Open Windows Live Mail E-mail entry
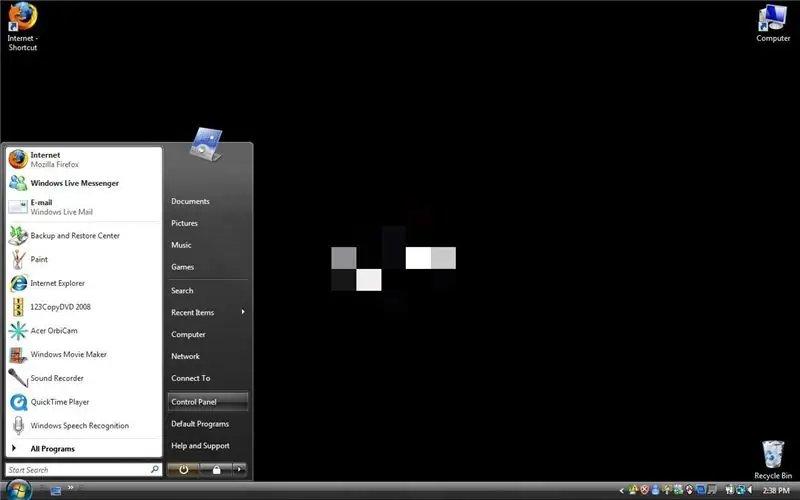Image resolution: width=800 pixels, height=500 pixels. 84,207
